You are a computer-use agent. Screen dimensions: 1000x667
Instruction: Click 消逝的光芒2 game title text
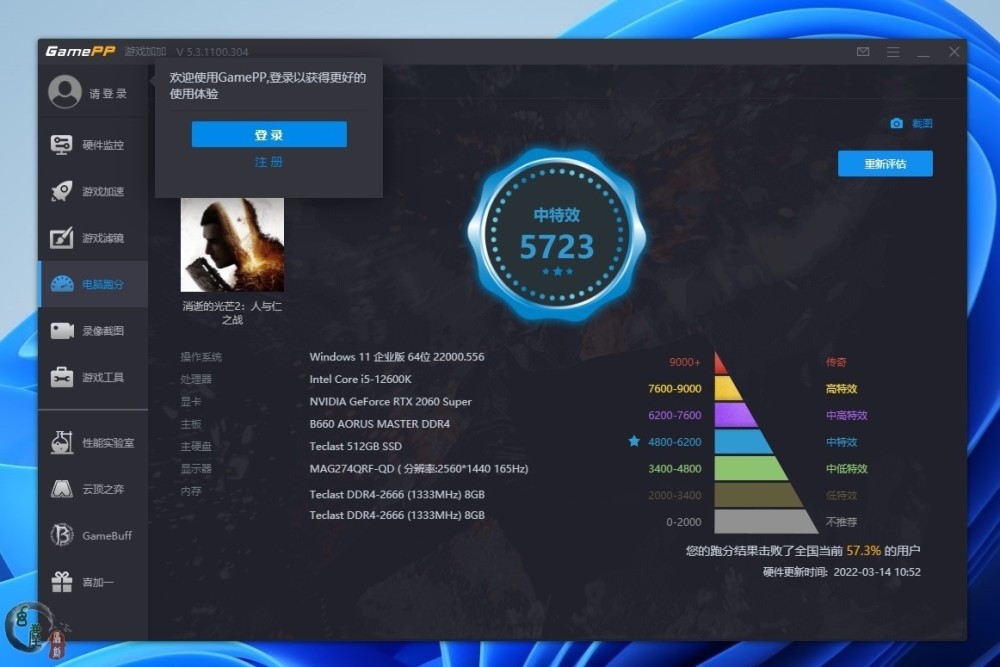point(232,312)
